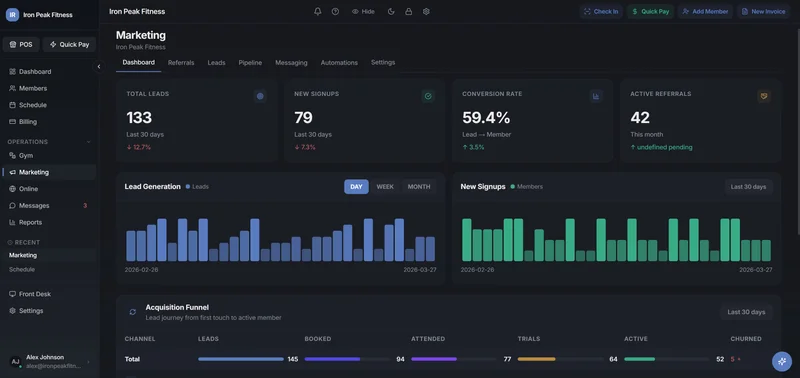This screenshot has width=800, height=378.
Task: Click the 59.4% conversion rate value
Action: (486, 118)
